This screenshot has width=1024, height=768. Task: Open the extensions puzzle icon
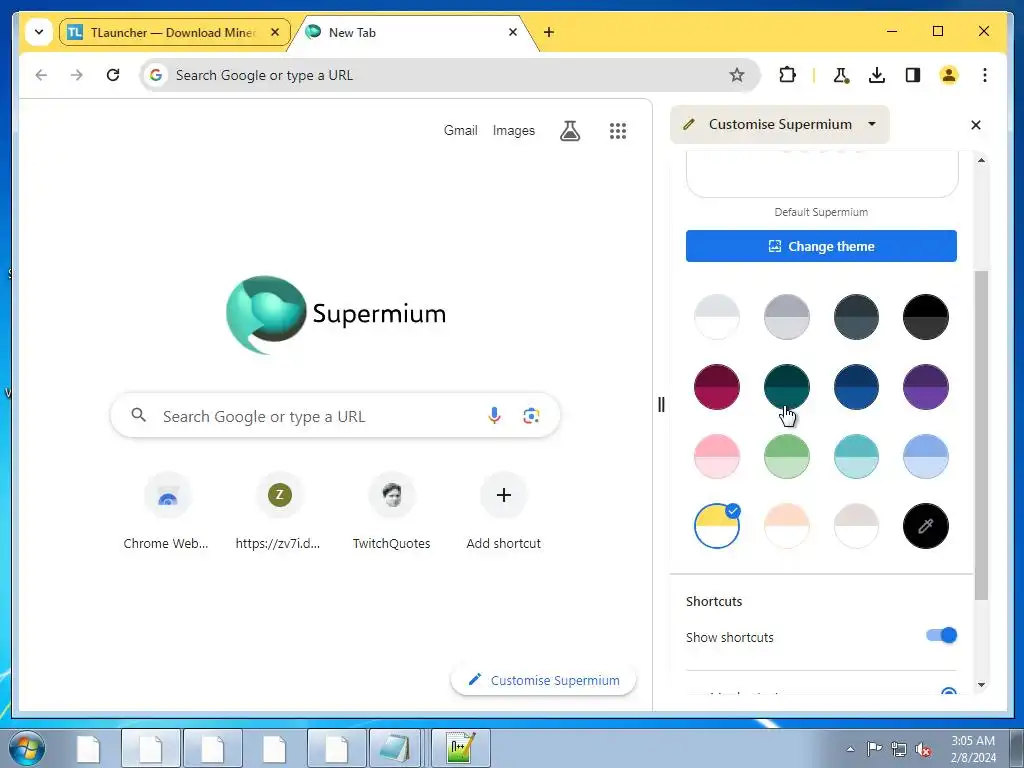click(788, 75)
